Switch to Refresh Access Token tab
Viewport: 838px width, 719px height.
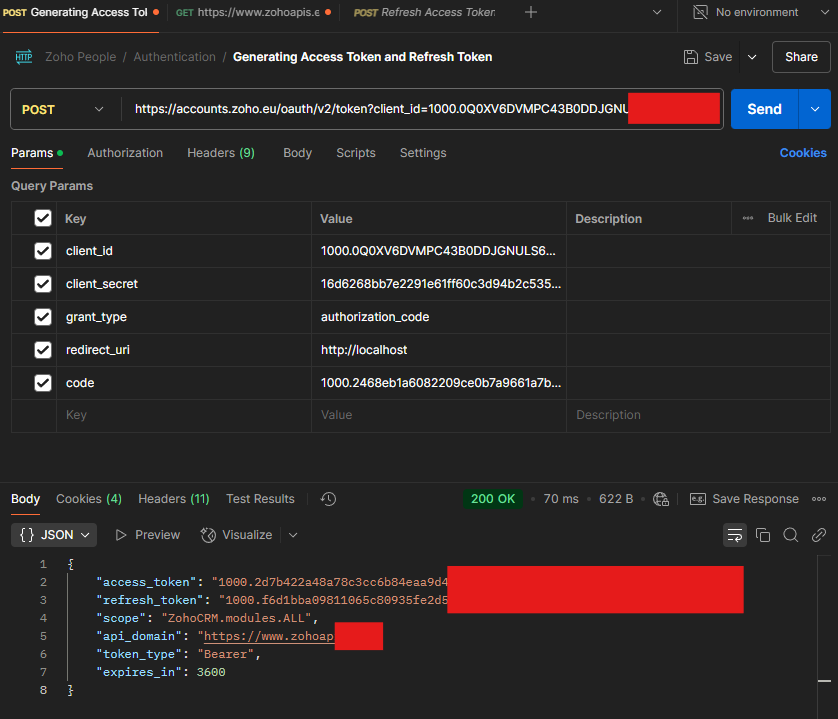424,12
